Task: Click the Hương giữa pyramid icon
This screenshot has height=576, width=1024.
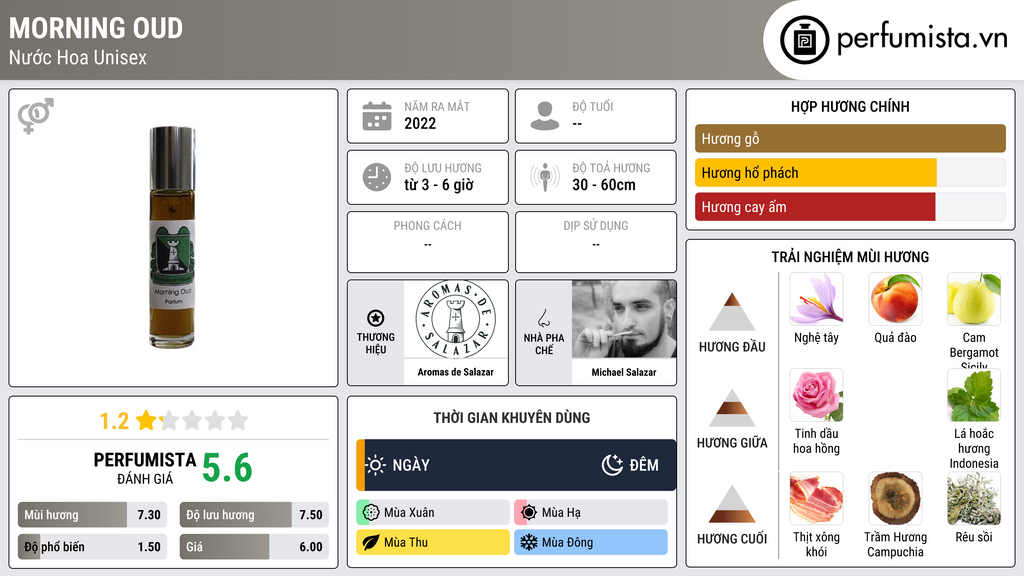Action: 732,408
